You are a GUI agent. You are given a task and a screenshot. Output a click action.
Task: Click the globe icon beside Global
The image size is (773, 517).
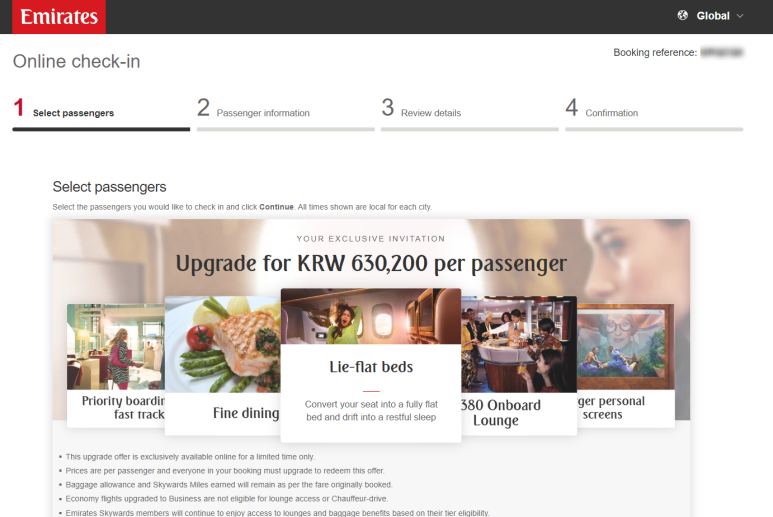point(682,15)
